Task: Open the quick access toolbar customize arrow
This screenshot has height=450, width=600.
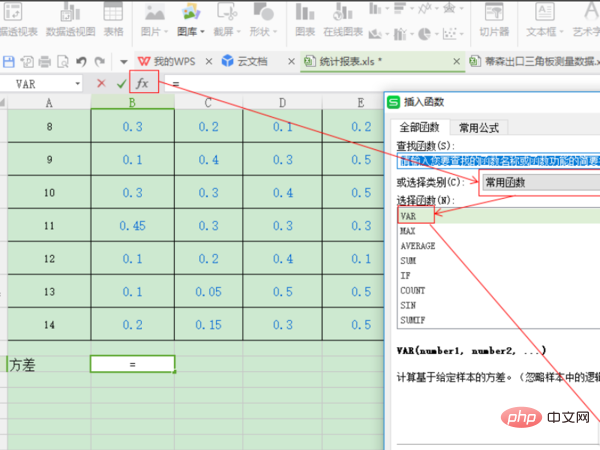Action: tap(123, 62)
